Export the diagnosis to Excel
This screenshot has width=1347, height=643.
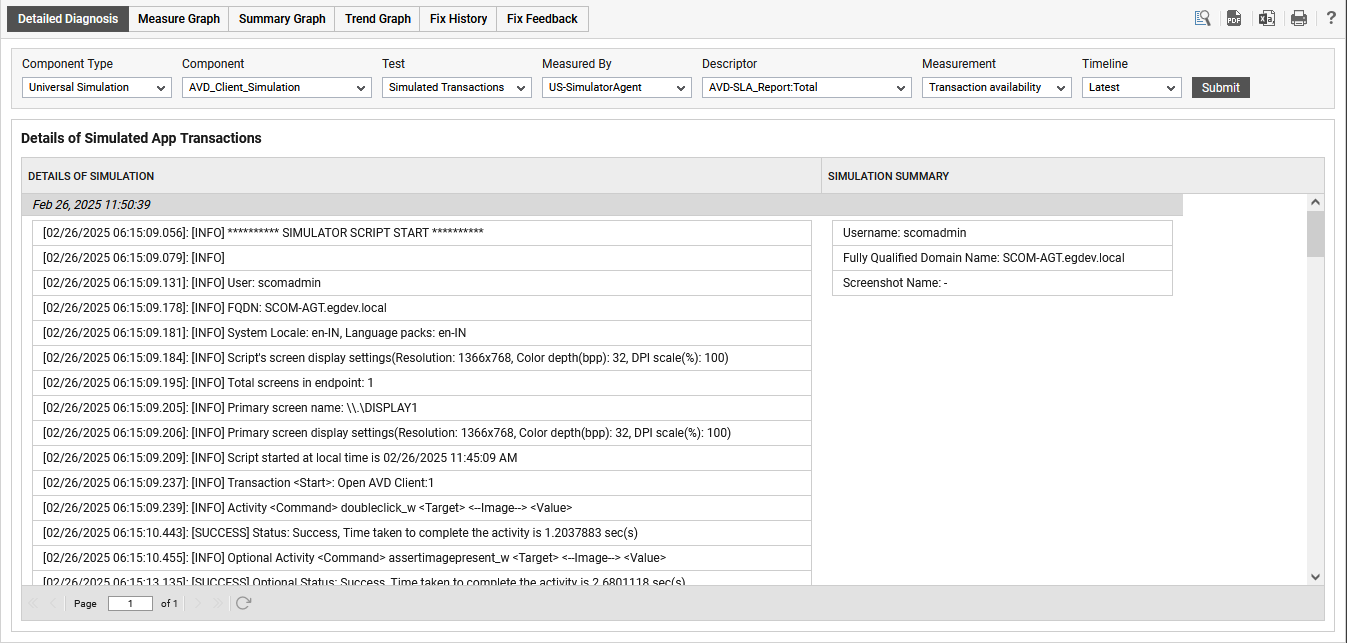pyautogui.click(x=1266, y=18)
